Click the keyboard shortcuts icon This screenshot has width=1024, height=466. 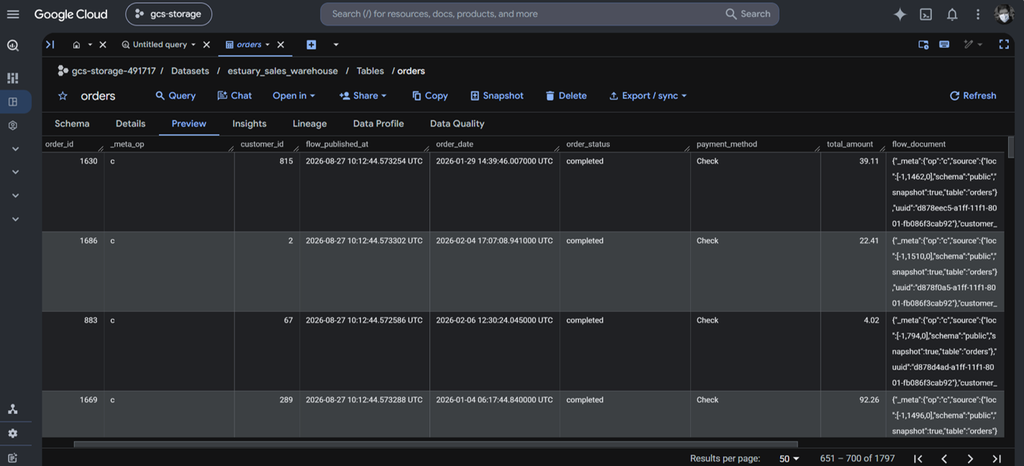[x=944, y=44]
